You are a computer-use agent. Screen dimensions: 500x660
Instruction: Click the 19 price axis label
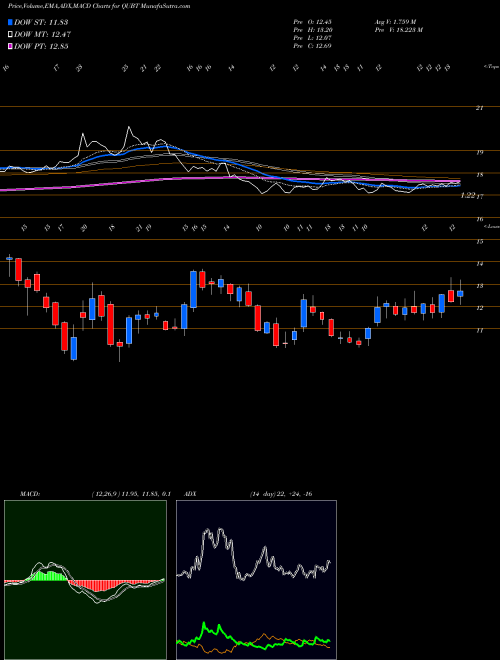(x=479, y=152)
